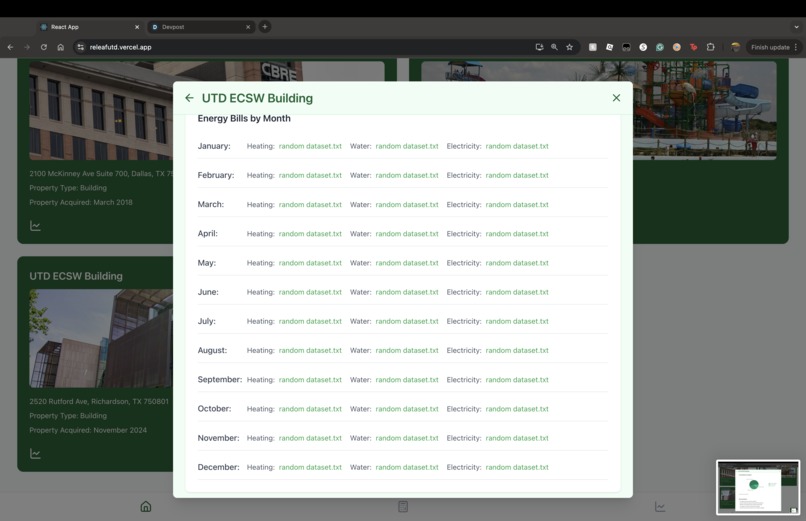
Task: Click the water park property photo
Action: [x=705, y=110]
